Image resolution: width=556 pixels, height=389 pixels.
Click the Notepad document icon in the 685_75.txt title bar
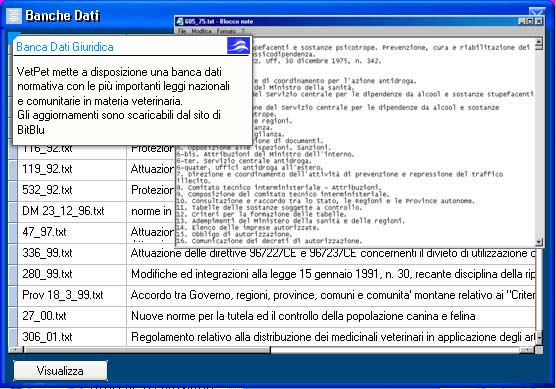pos(180,21)
